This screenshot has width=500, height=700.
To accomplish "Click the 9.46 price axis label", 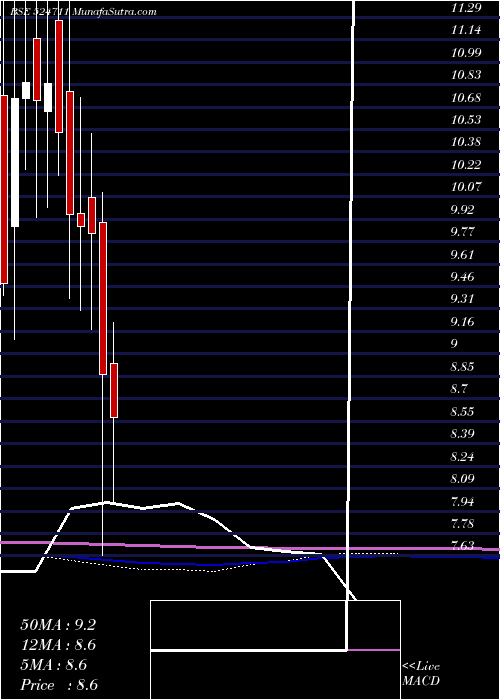I will click(x=463, y=277).
